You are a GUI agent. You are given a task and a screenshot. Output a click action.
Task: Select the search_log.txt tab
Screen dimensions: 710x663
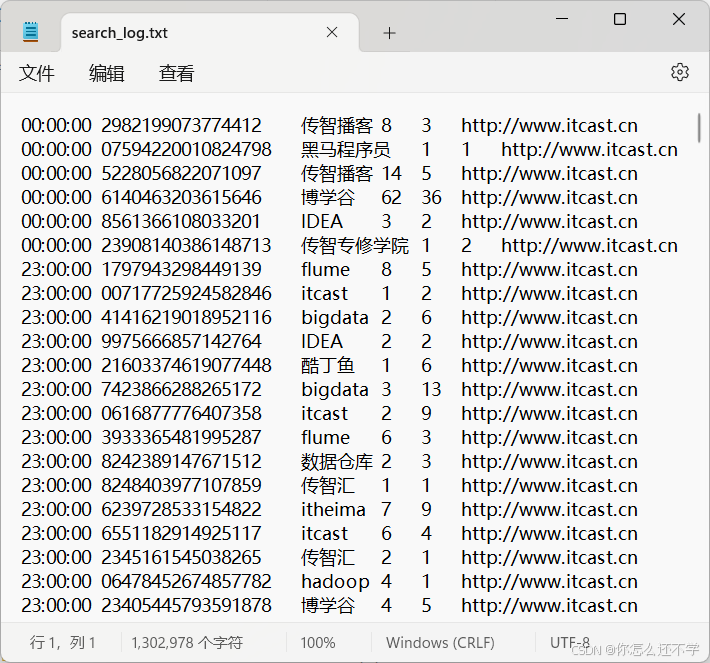(x=210, y=33)
